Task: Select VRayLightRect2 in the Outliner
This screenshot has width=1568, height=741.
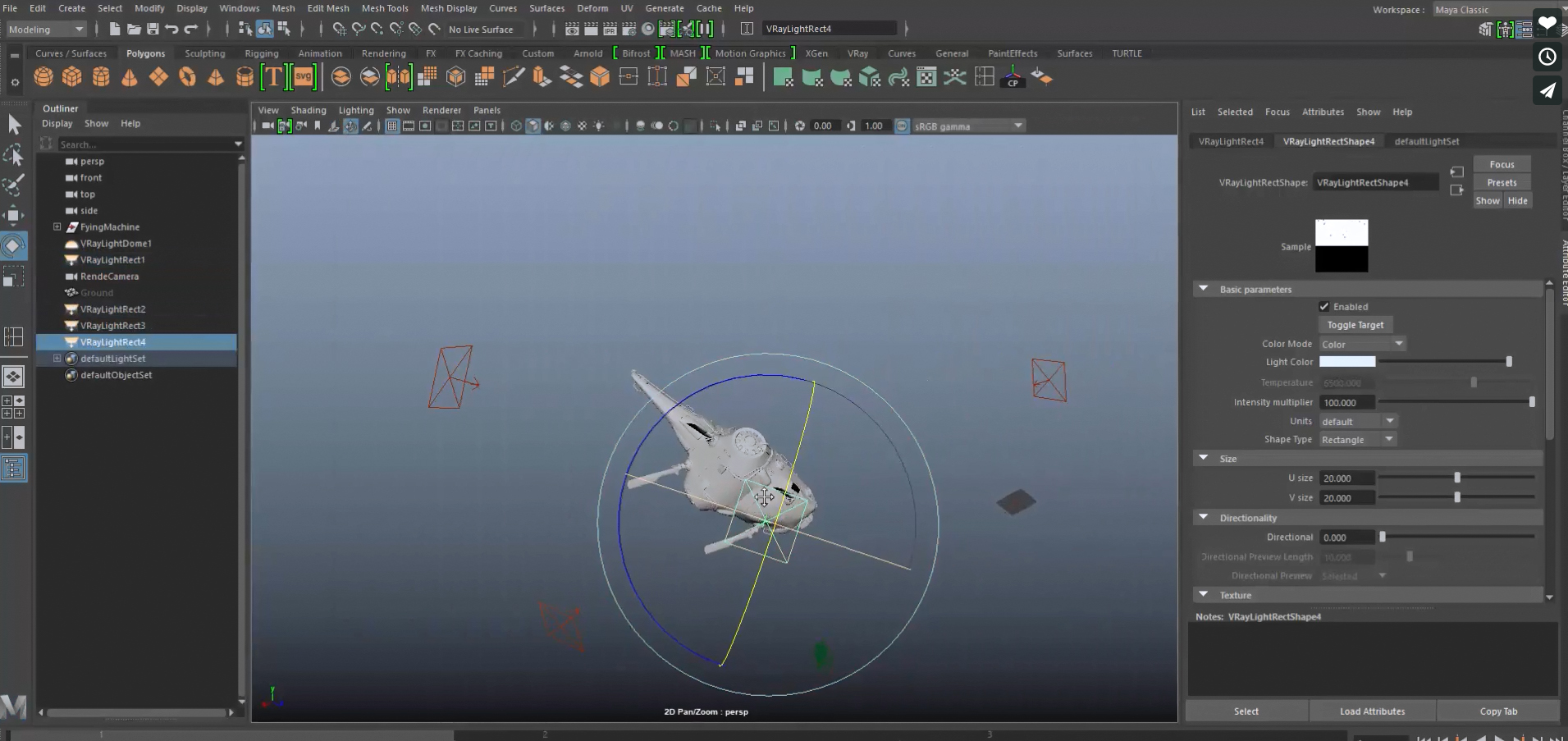Action: pos(112,309)
